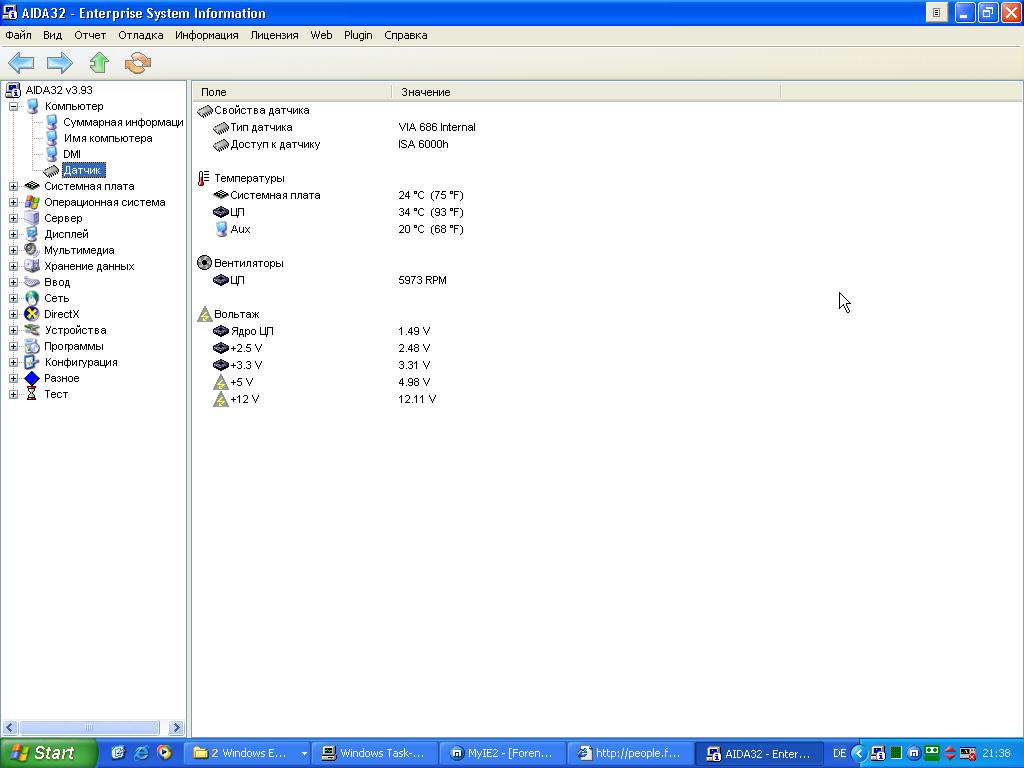Viewport: 1024px width, 768px height.
Task: Expand the Тест node
Action: (x=13, y=394)
